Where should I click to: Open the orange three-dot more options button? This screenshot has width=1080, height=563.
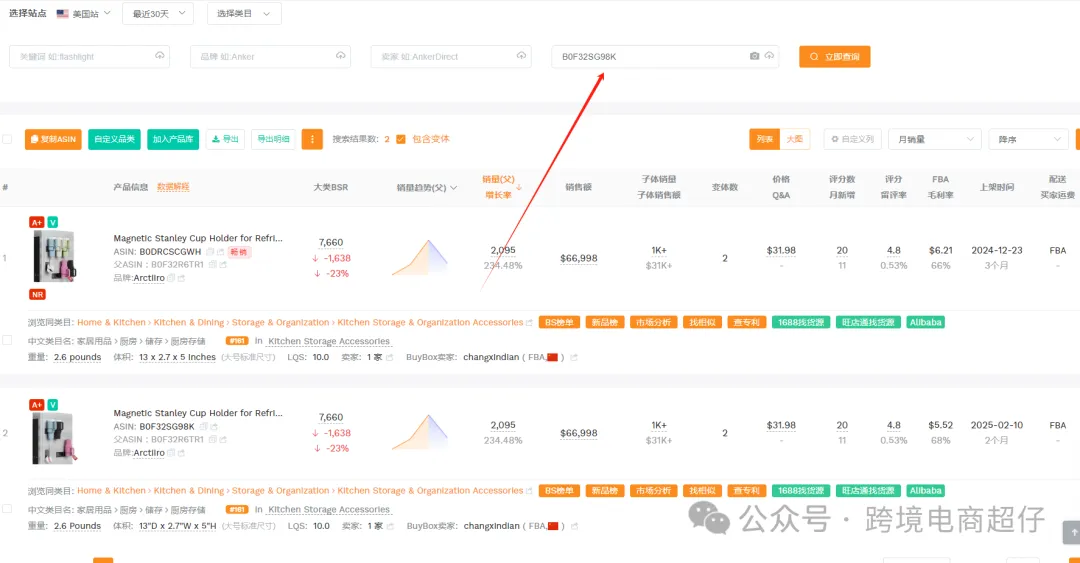pos(312,139)
